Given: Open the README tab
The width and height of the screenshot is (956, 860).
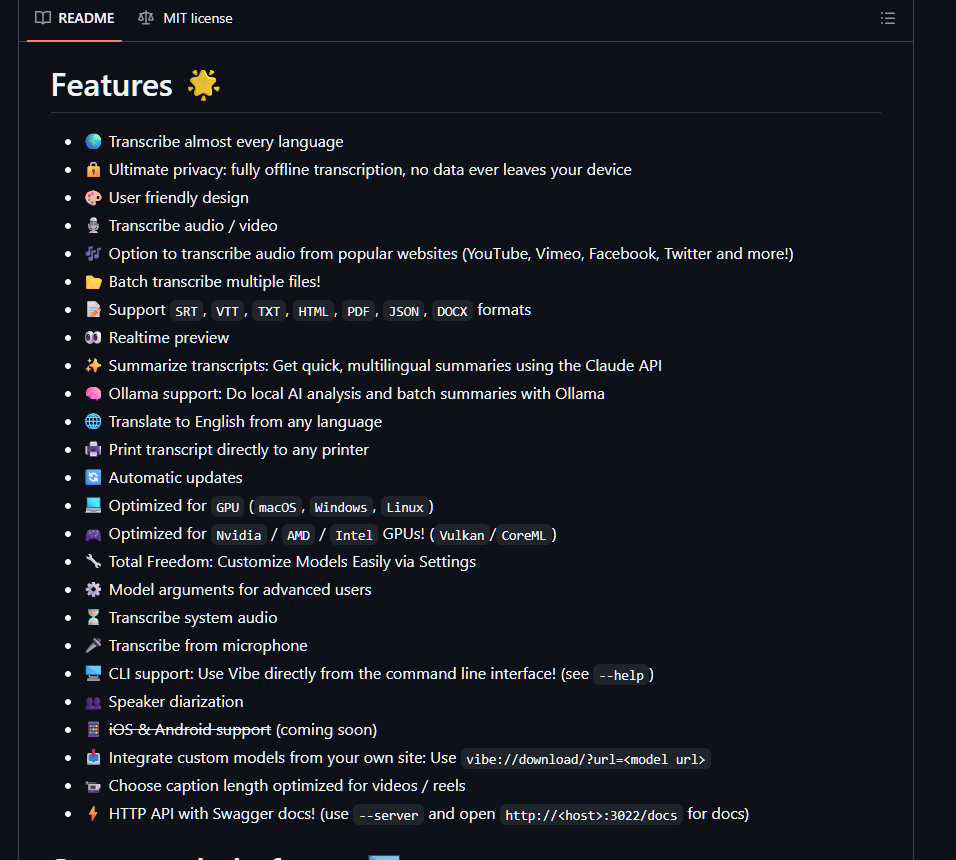Looking at the screenshot, I should (75, 18).
